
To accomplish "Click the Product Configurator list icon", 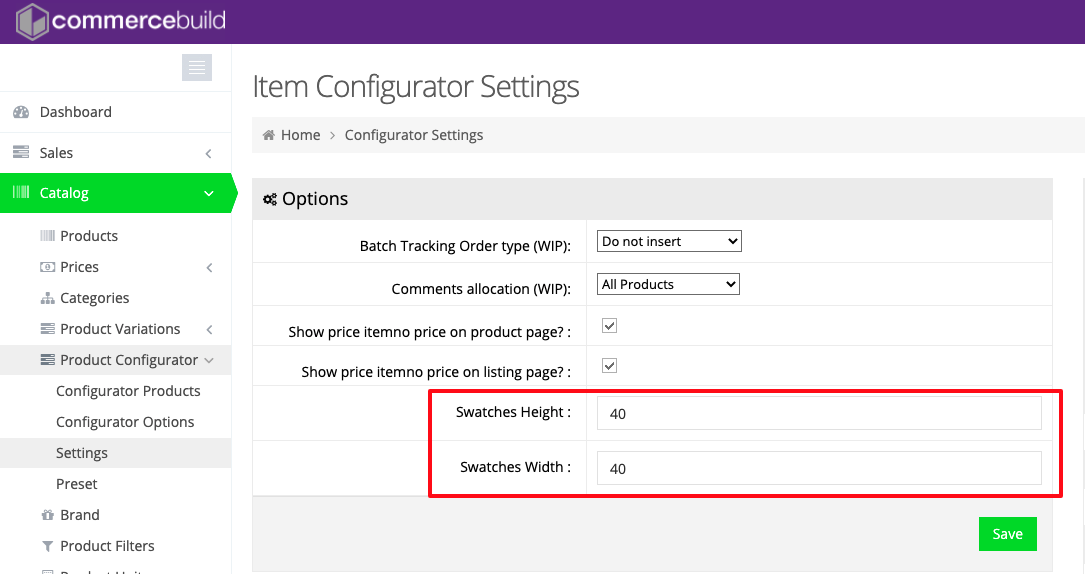I will click(48, 360).
